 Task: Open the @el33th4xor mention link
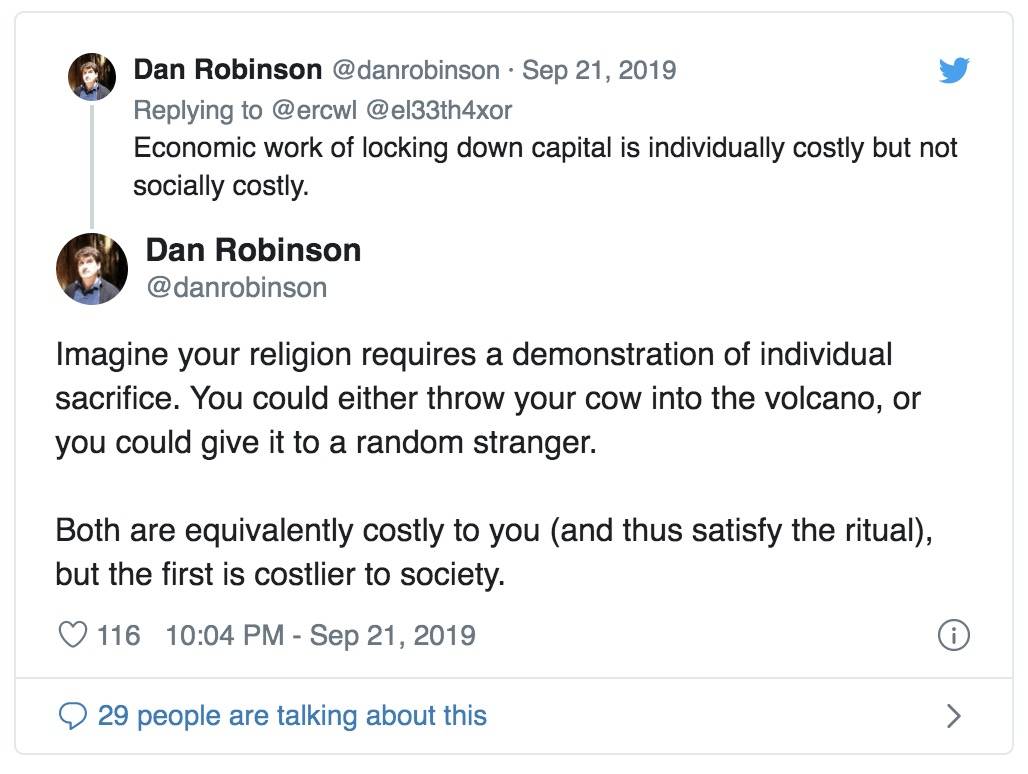(x=439, y=110)
